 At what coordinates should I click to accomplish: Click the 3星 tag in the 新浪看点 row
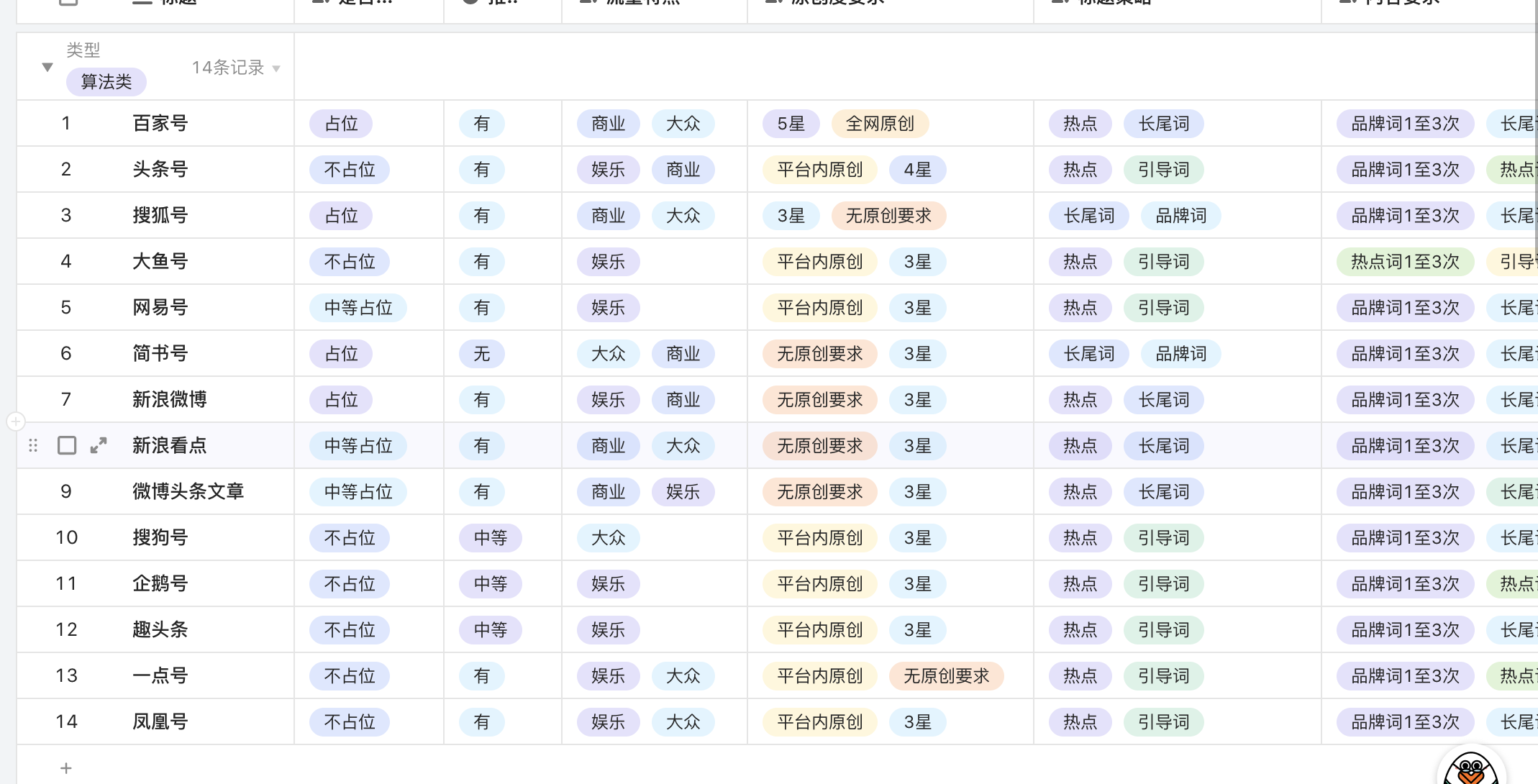tap(918, 446)
